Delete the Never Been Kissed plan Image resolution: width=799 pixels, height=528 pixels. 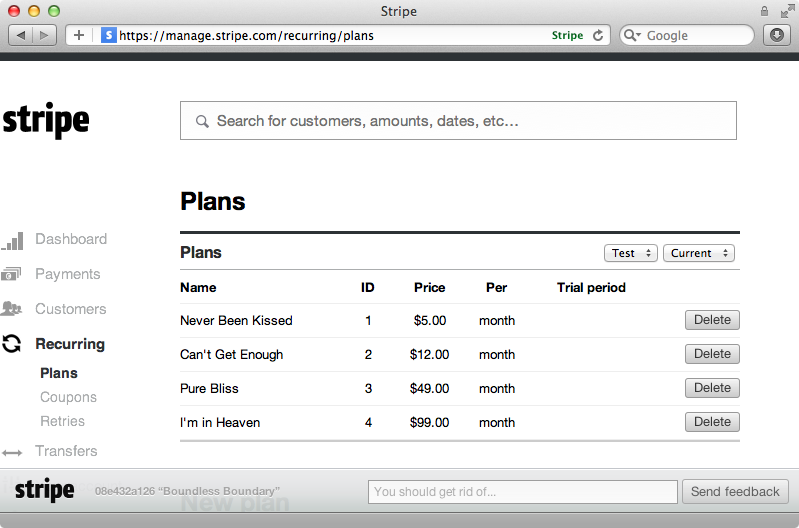(x=712, y=320)
